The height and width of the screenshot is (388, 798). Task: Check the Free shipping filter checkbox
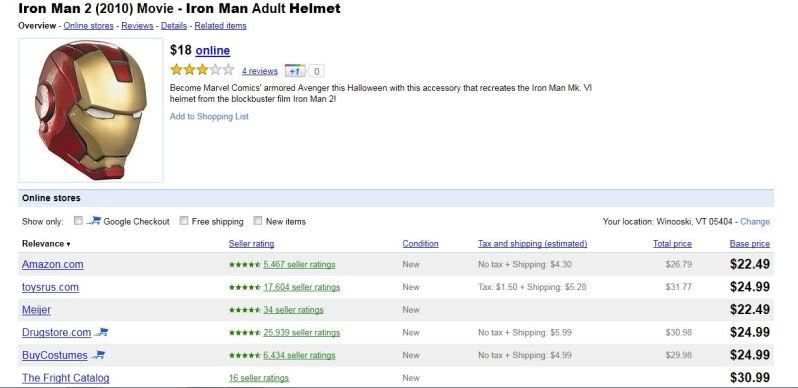pos(184,221)
